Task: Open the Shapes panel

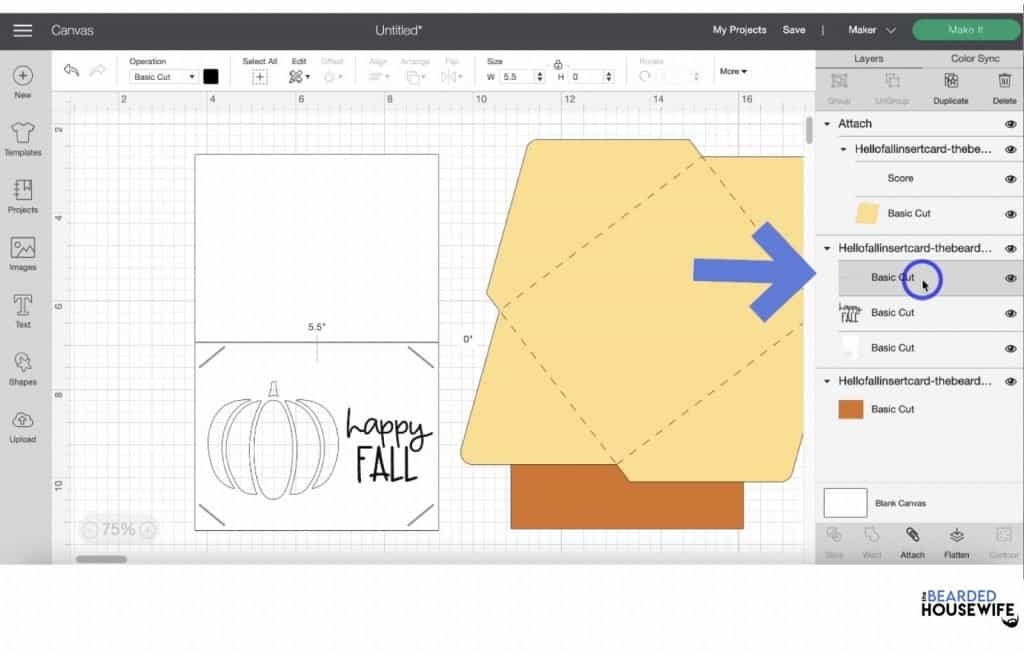Action: tap(22, 365)
